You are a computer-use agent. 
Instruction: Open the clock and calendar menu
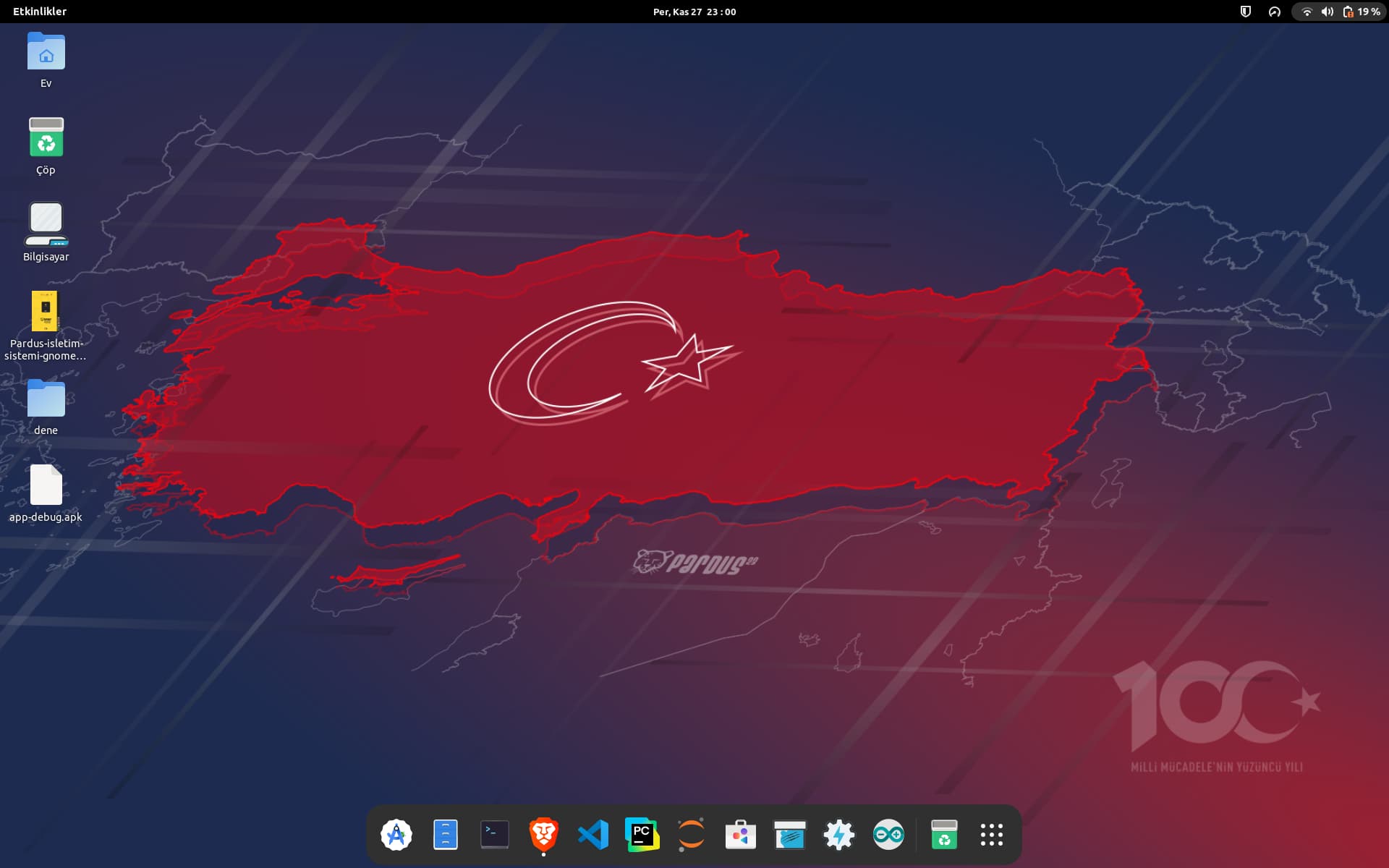pyautogui.click(x=694, y=12)
